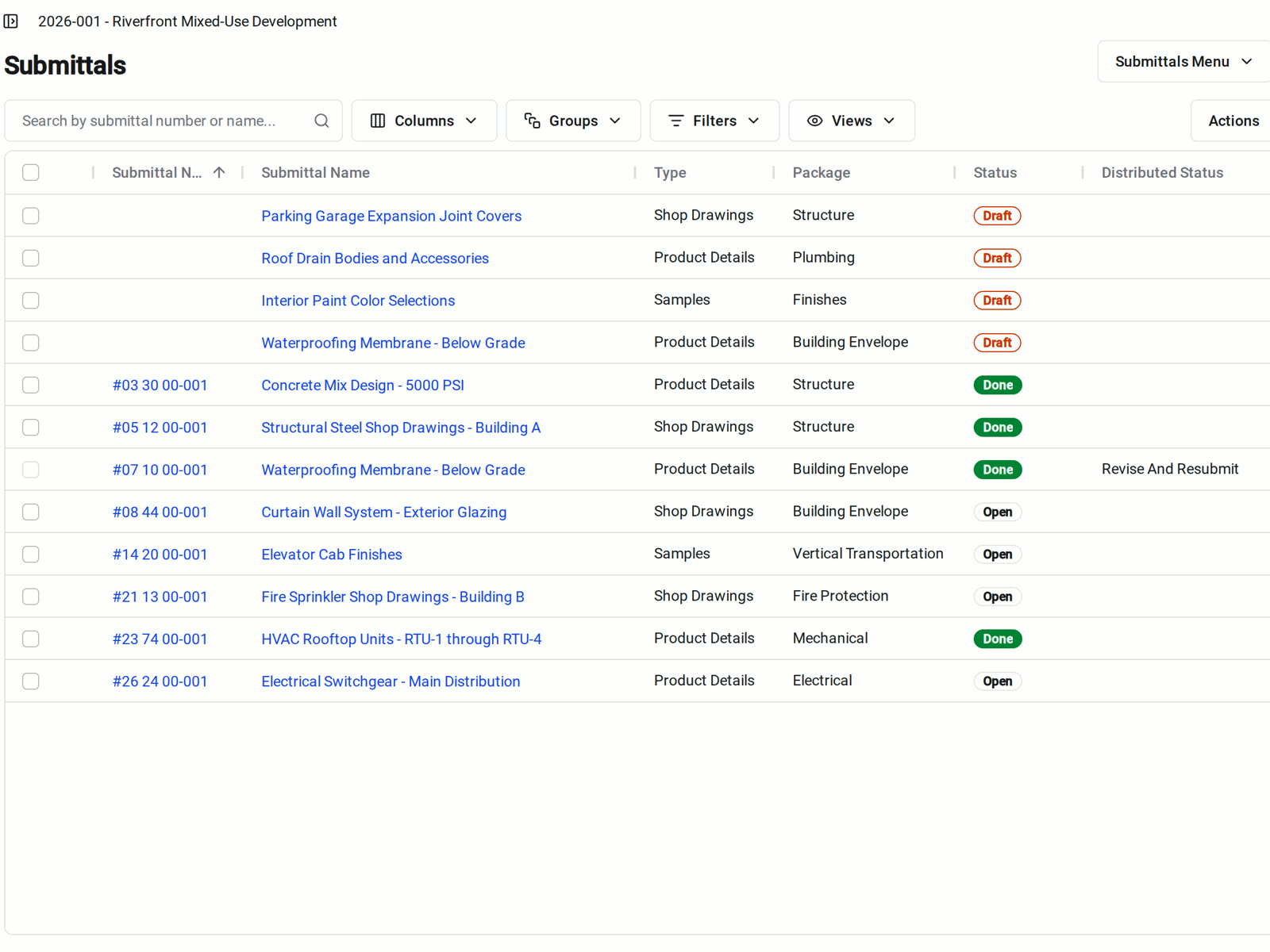Select checkbox for Structural Steel Shop Drawings
Image resolution: width=1270 pixels, height=952 pixels.
31,428
